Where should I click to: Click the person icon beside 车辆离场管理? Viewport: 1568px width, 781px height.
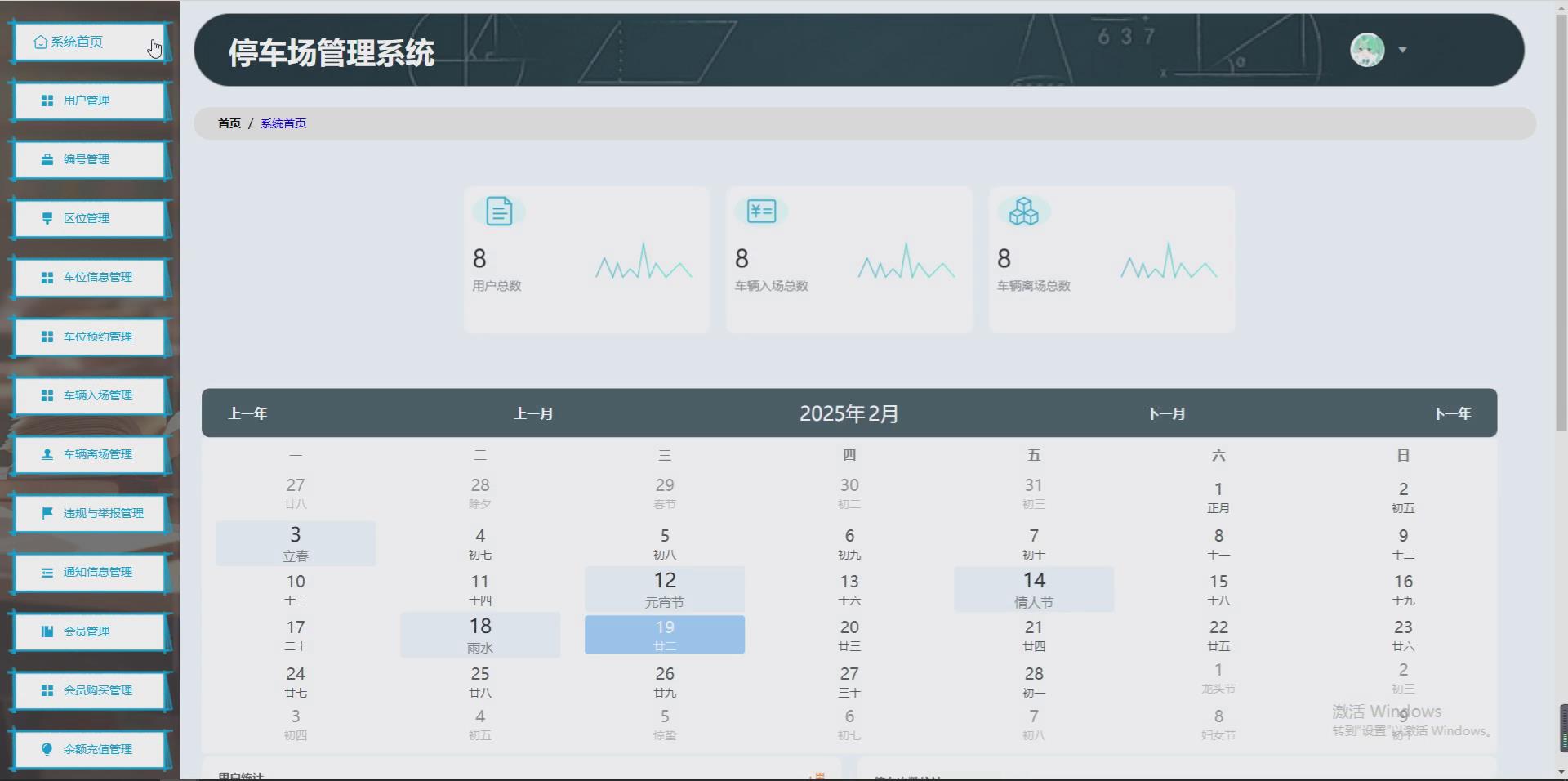[x=47, y=454]
